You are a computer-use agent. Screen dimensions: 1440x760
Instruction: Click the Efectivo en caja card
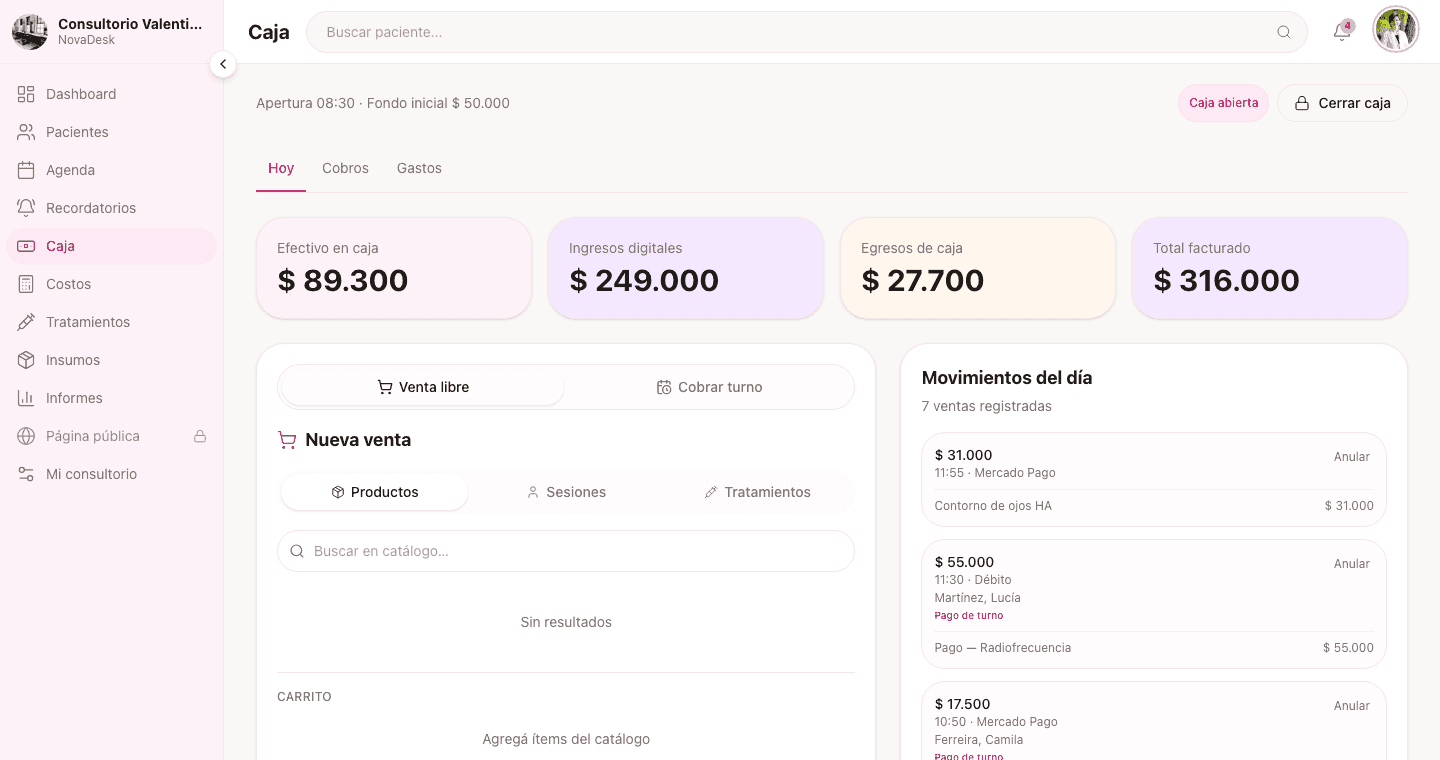[394, 268]
